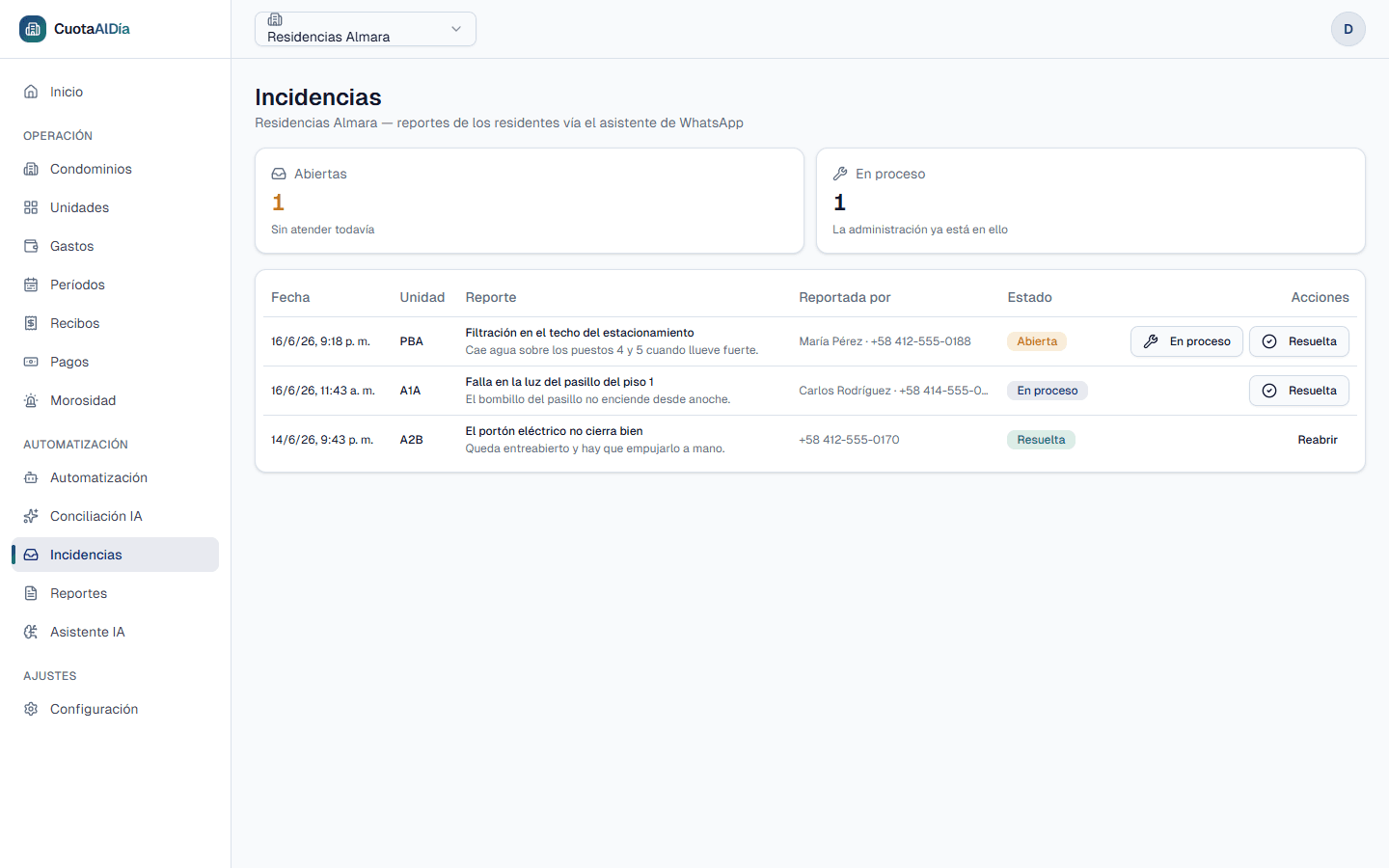Click the building icon in condominium selector
The height and width of the screenshot is (868, 1389).
pos(275,19)
